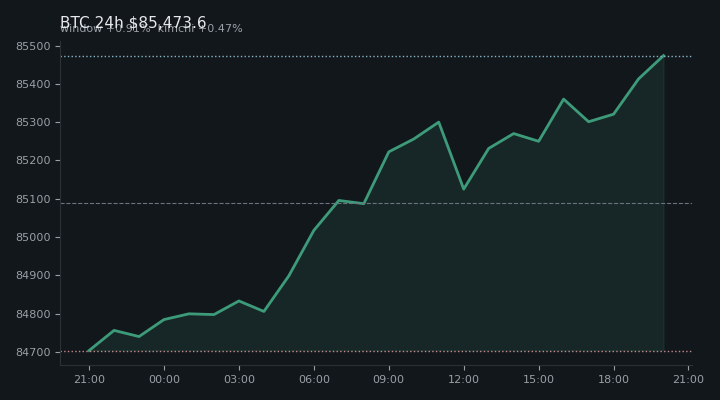
Task: Click the 85400 y-axis label
Action: 33,85
